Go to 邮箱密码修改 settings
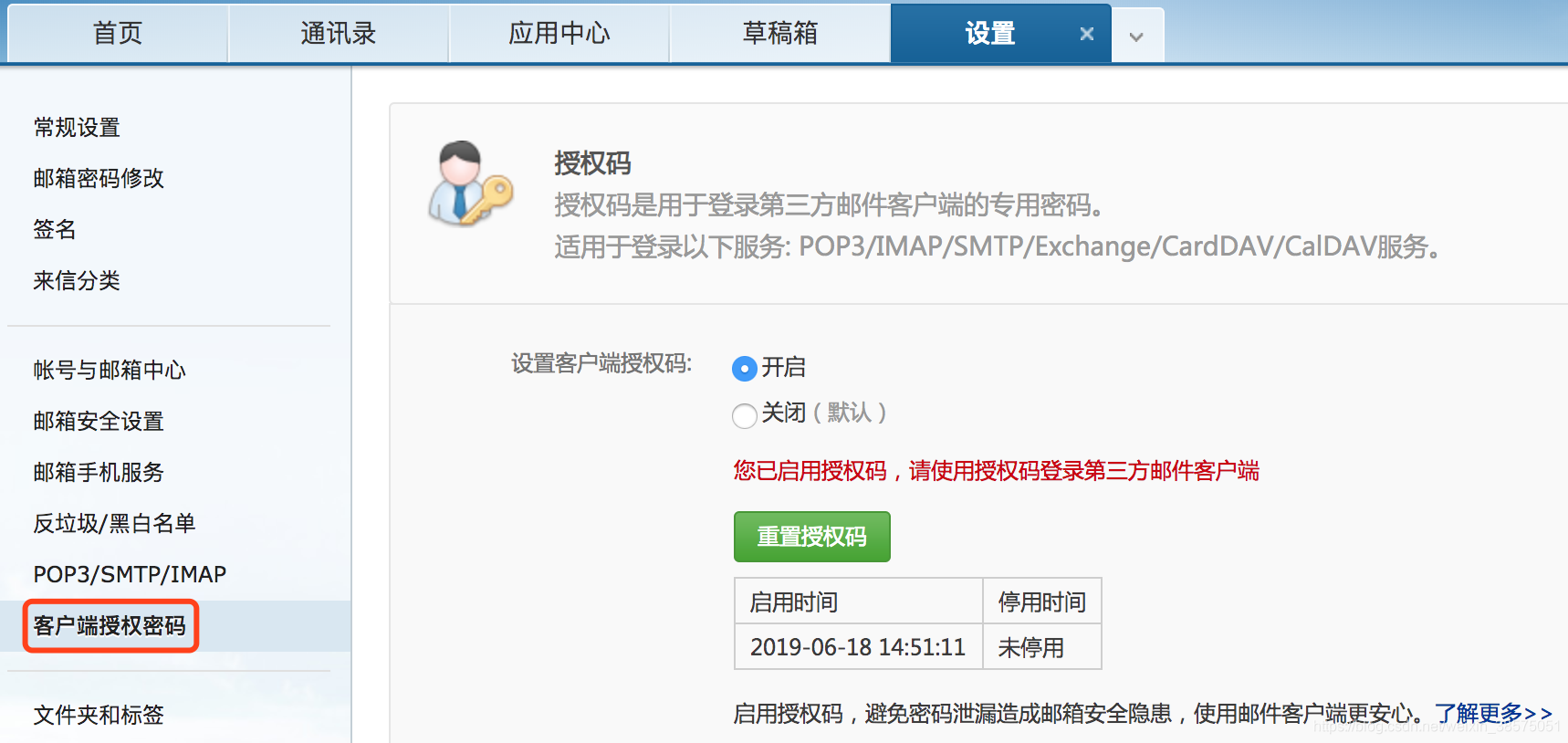 tap(99, 179)
